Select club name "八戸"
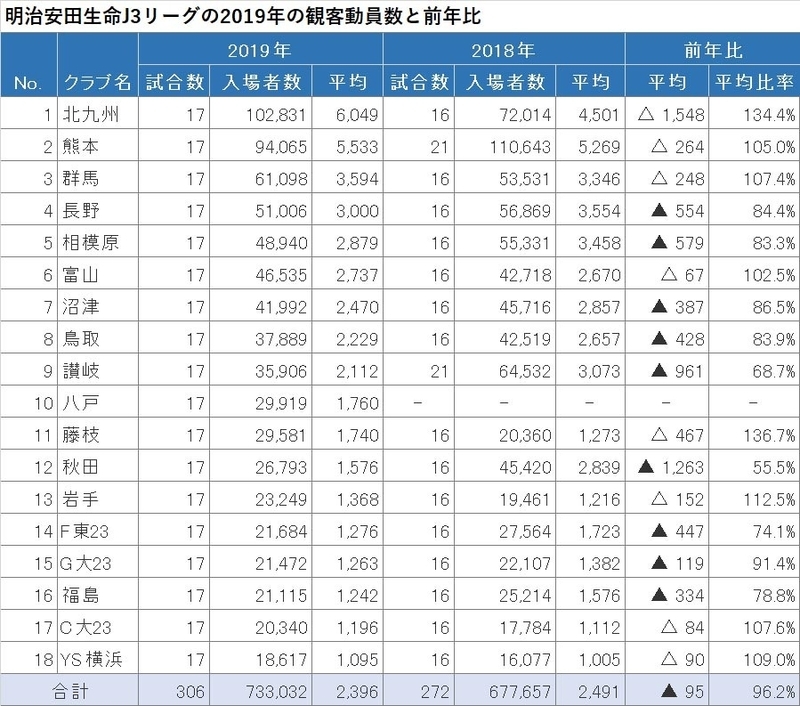Image resolution: width=800 pixels, height=706 pixels. click(81, 403)
